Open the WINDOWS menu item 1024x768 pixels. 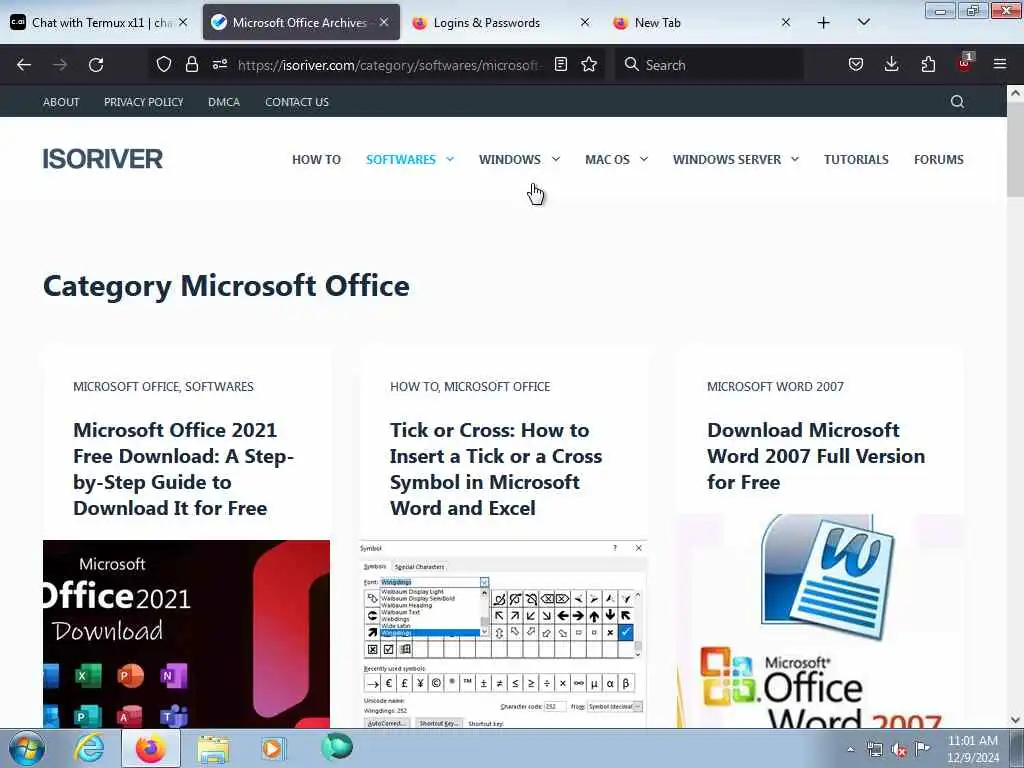(x=509, y=159)
